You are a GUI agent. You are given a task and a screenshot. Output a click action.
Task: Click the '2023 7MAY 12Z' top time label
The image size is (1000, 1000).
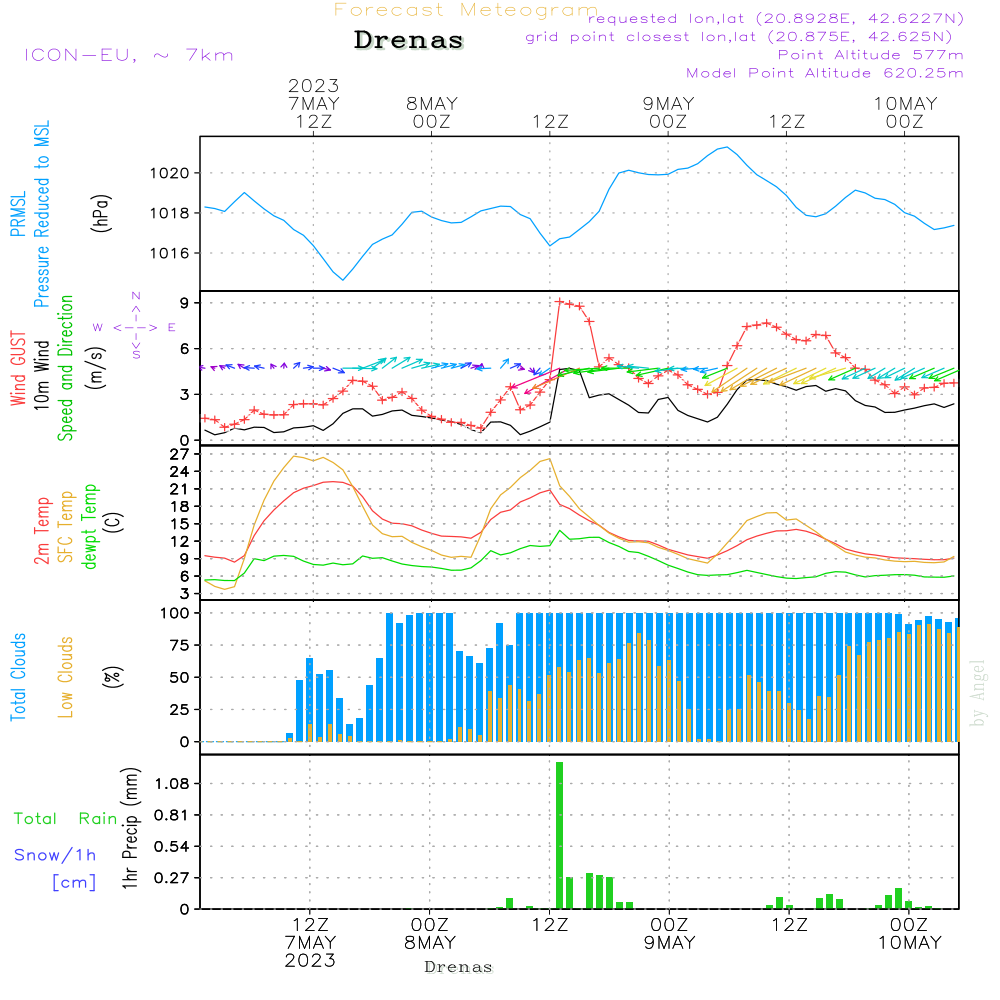[313, 103]
